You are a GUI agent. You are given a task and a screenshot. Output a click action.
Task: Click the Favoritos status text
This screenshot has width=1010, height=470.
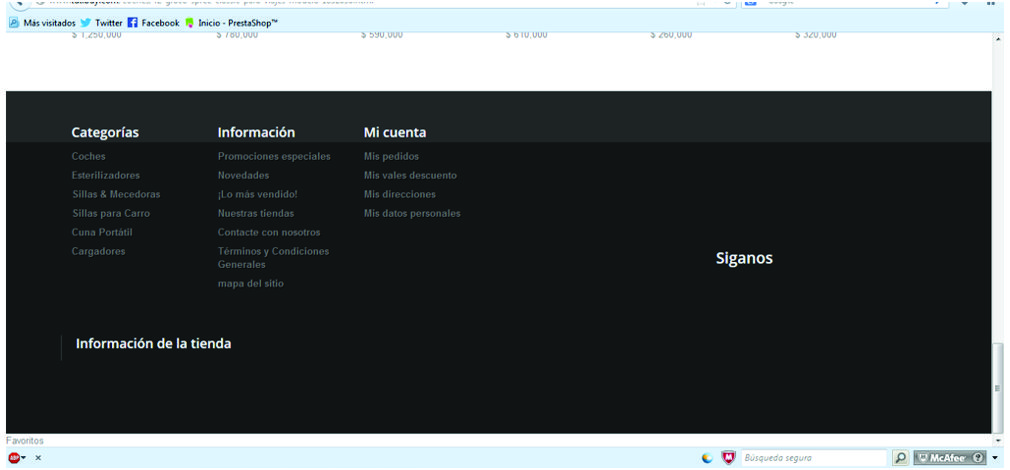coord(24,441)
